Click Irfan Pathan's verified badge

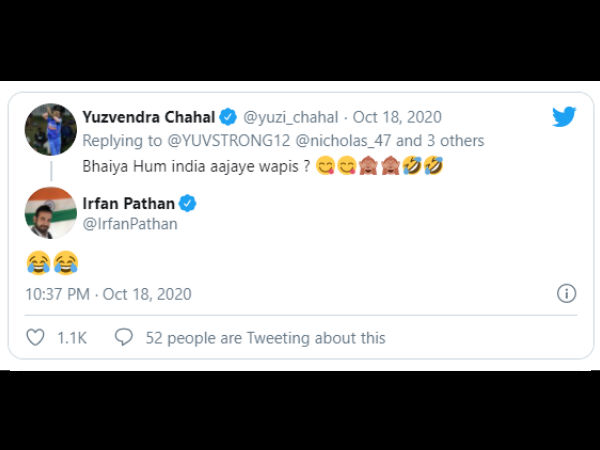[x=187, y=203]
